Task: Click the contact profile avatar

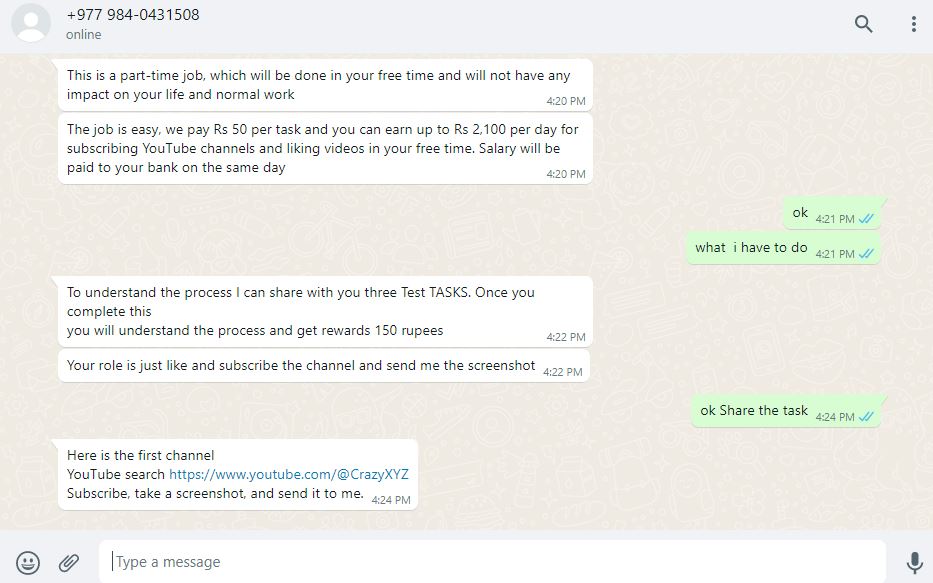Action: pos(31,24)
